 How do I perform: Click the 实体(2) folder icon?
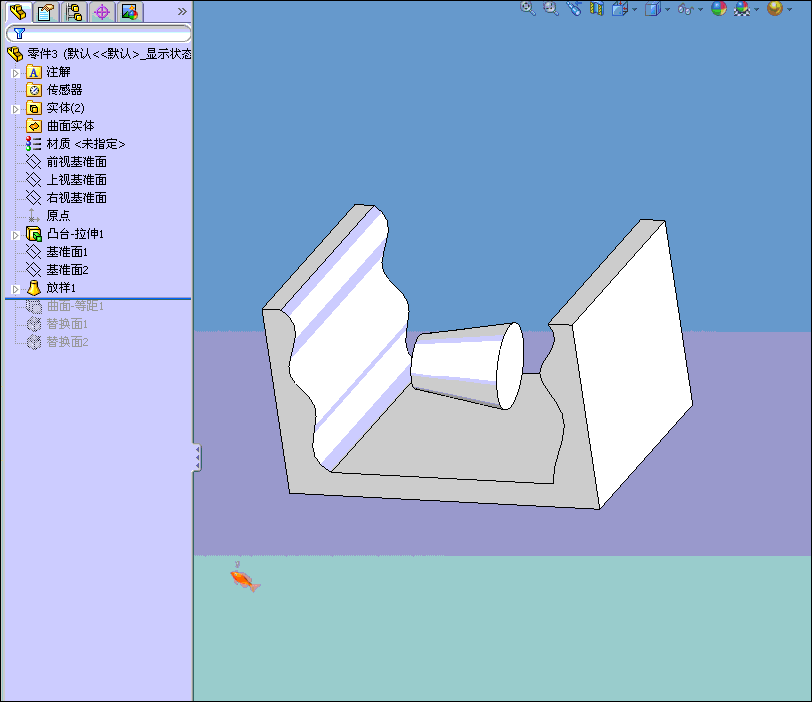pos(34,108)
